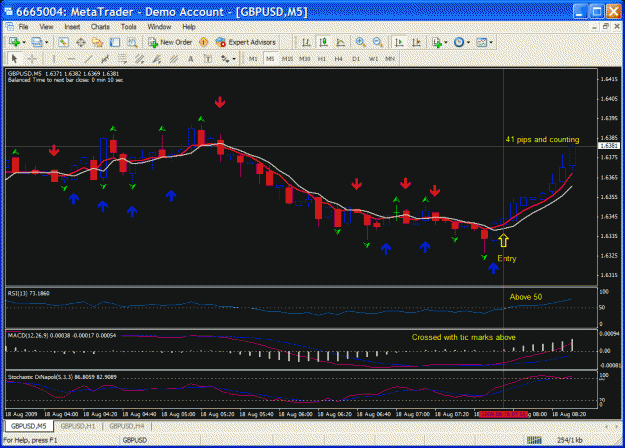Select the M30 timeframe button

305,59
